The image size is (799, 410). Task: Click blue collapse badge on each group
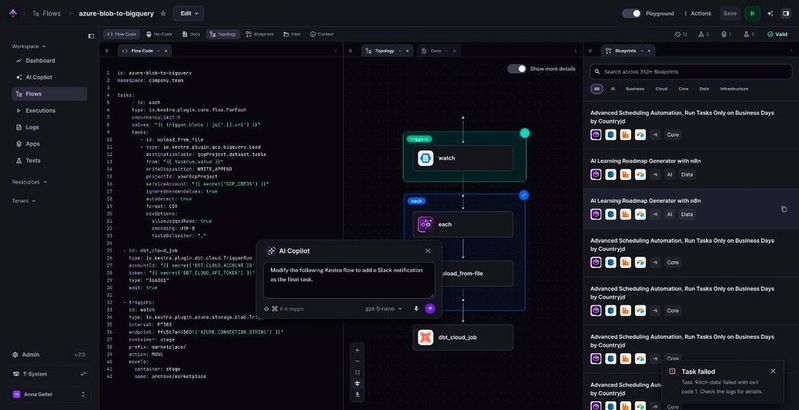tap(524, 195)
